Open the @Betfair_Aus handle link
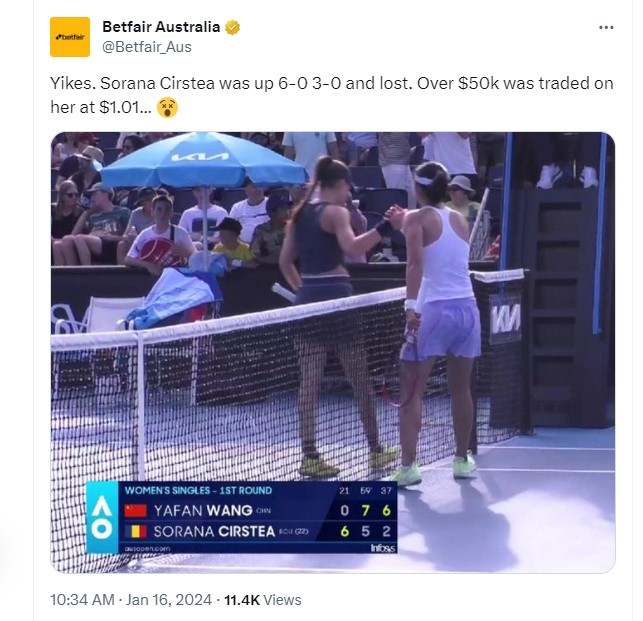This screenshot has width=643, height=621. [x=147, y=47]
